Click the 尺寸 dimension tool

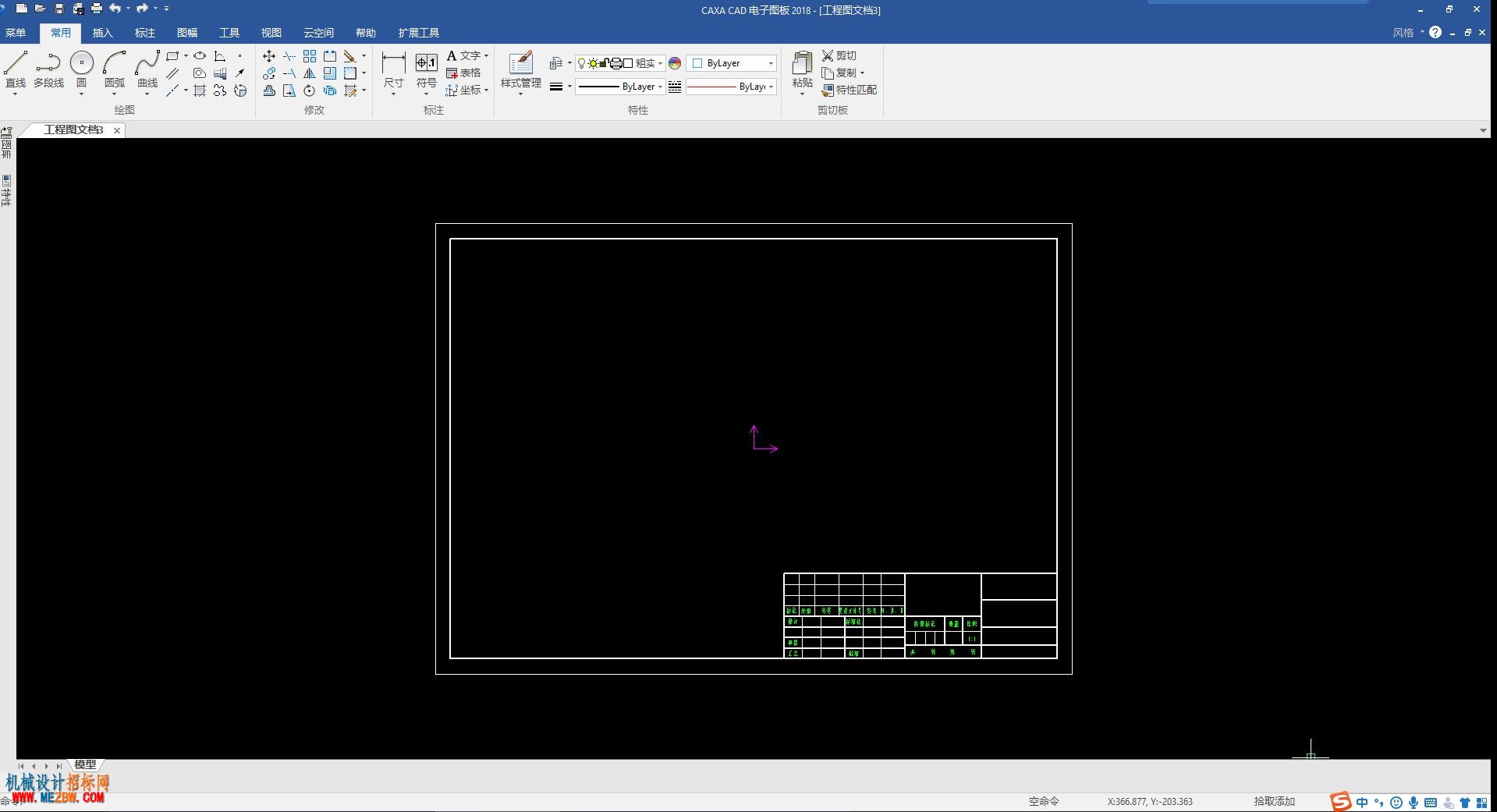393,70
